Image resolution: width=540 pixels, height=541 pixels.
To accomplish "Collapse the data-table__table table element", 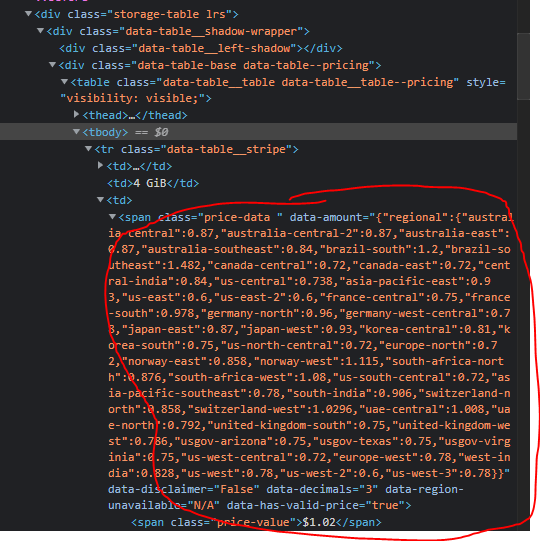I will point(64,82).
